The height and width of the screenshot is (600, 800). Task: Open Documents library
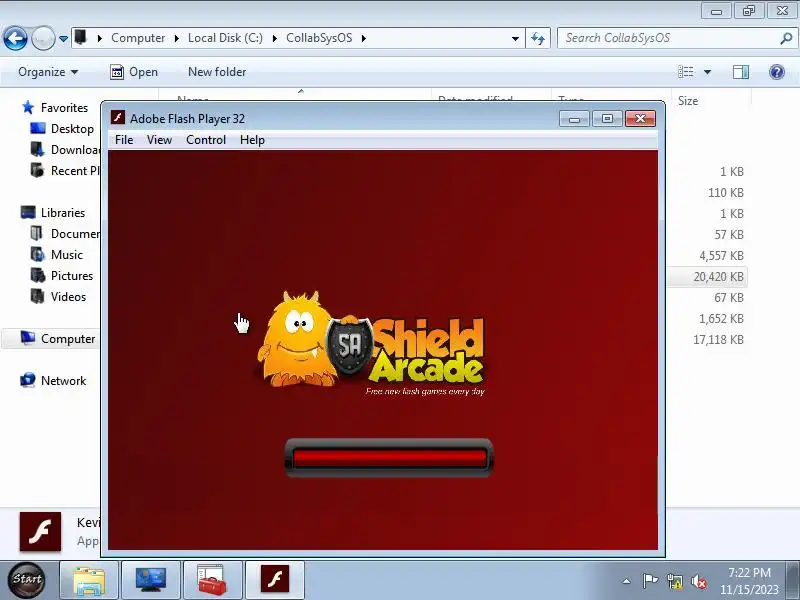click(65, 233)
